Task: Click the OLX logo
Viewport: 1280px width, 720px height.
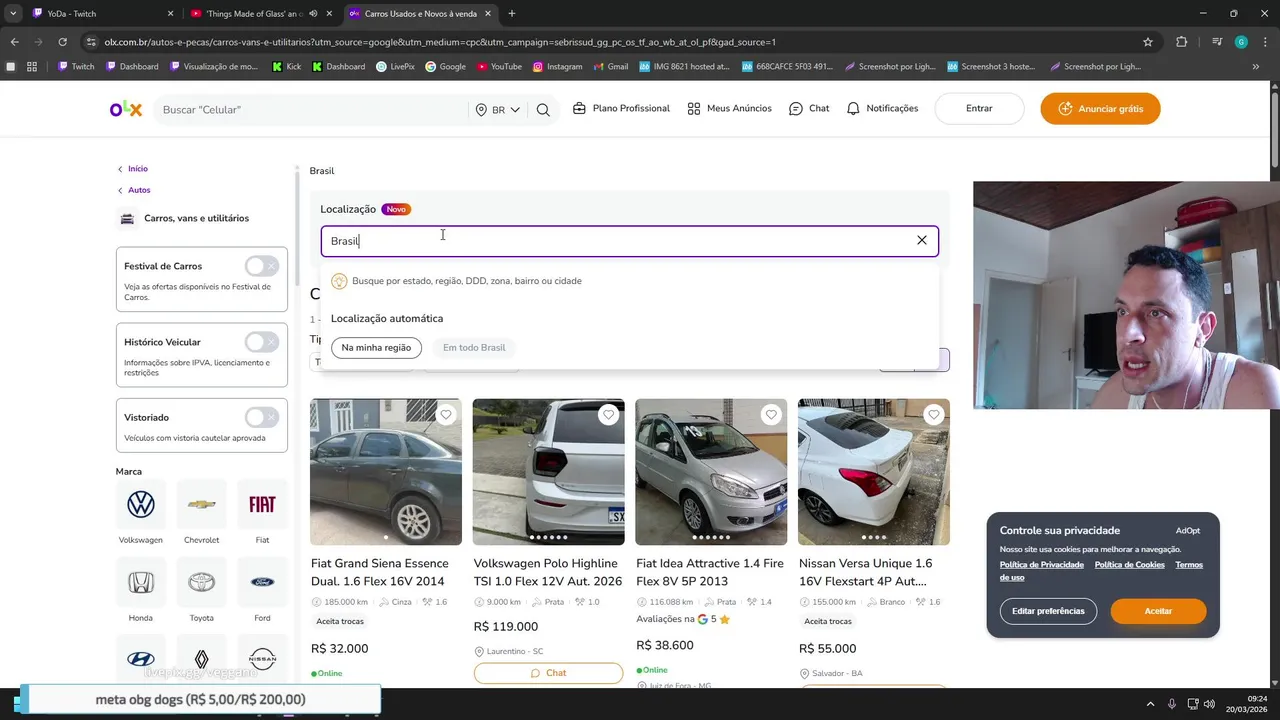Action: pos(126,109)
